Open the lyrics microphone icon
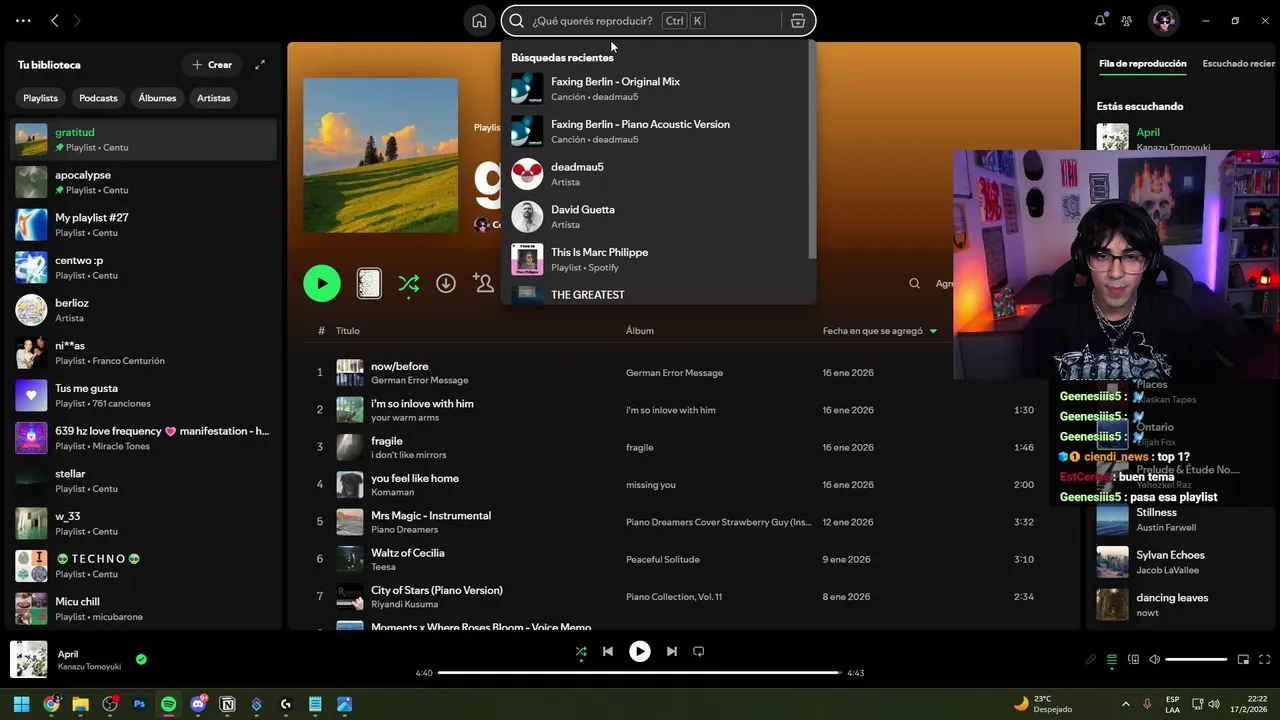Viewport: 1280px width, 720px height. [1091, 660]
